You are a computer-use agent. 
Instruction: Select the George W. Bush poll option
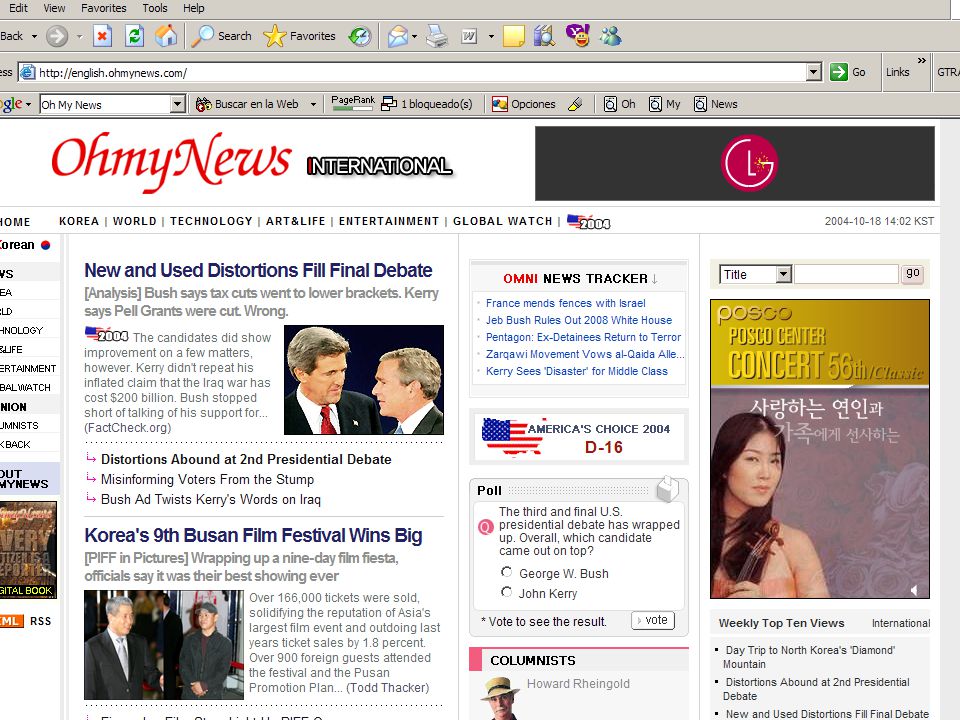point(506,572)
